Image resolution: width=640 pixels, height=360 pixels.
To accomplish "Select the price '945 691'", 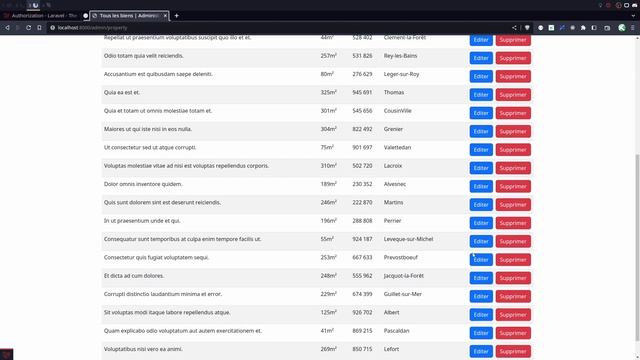I will tap(362, 92).
